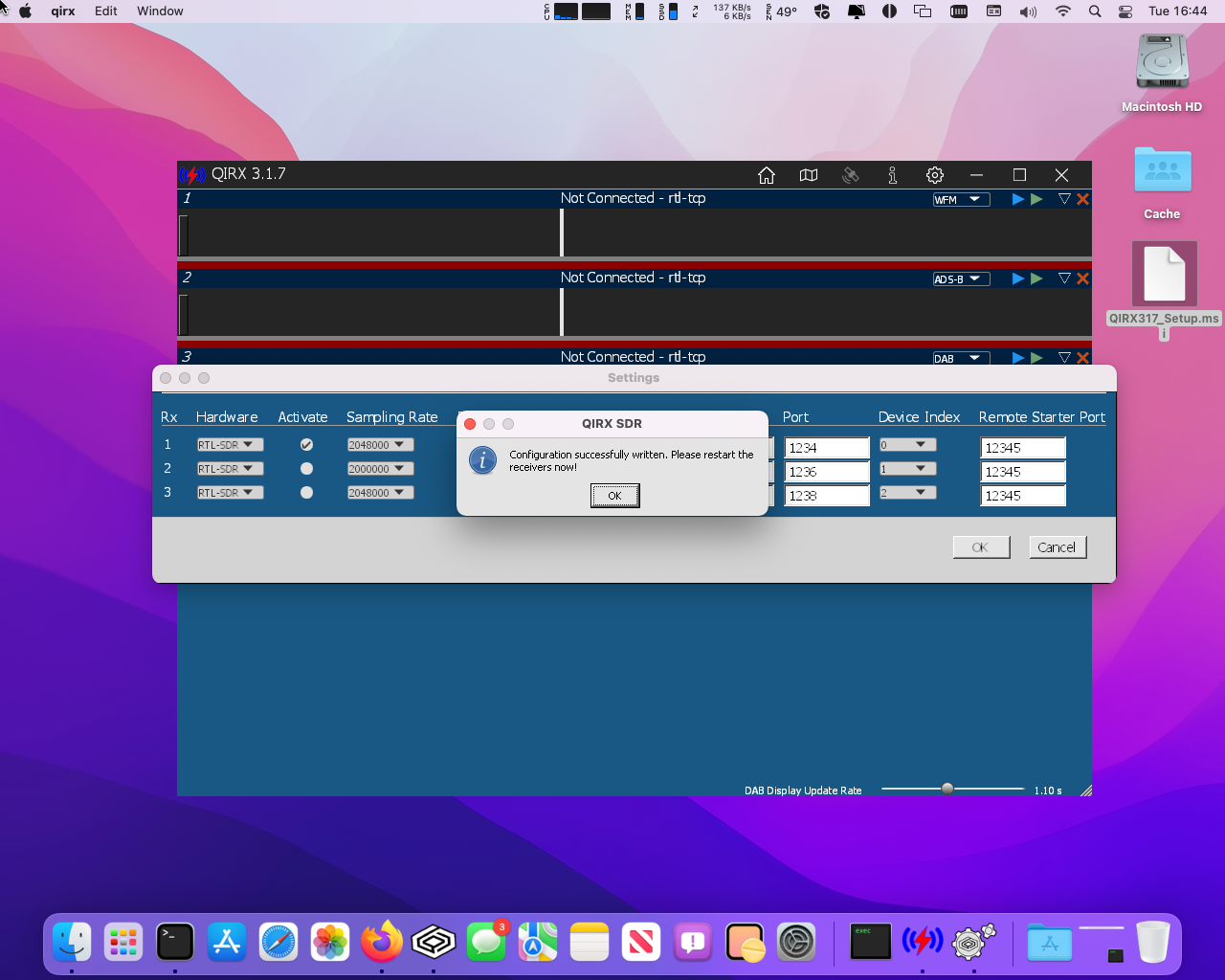
Task: Open the WFM mode dropdown on receiver 1
Action: tap(961, 199)
